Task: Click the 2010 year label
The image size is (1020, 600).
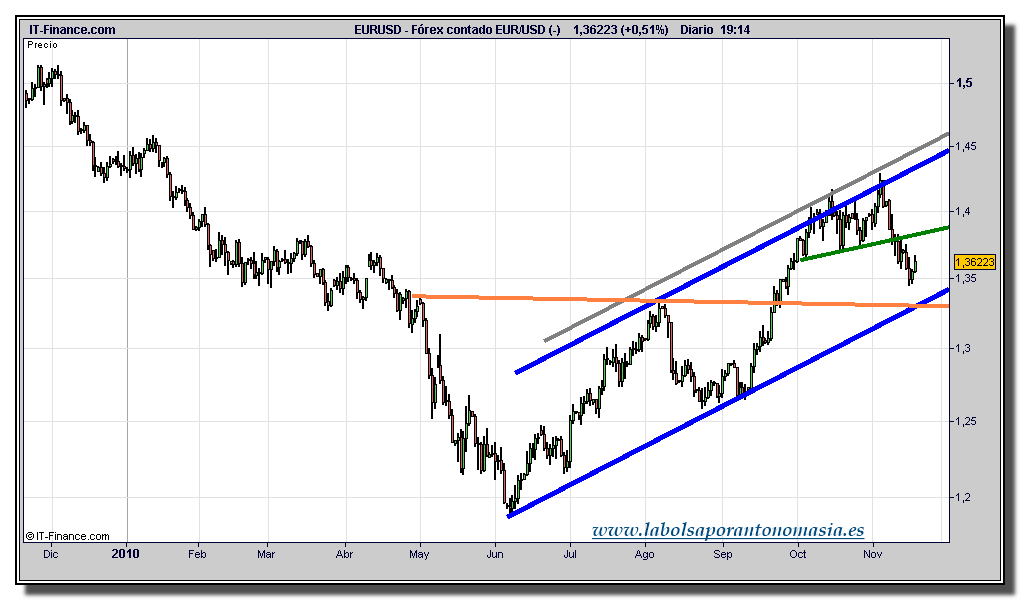Action: pyautogui.click(x=126, y=553)
